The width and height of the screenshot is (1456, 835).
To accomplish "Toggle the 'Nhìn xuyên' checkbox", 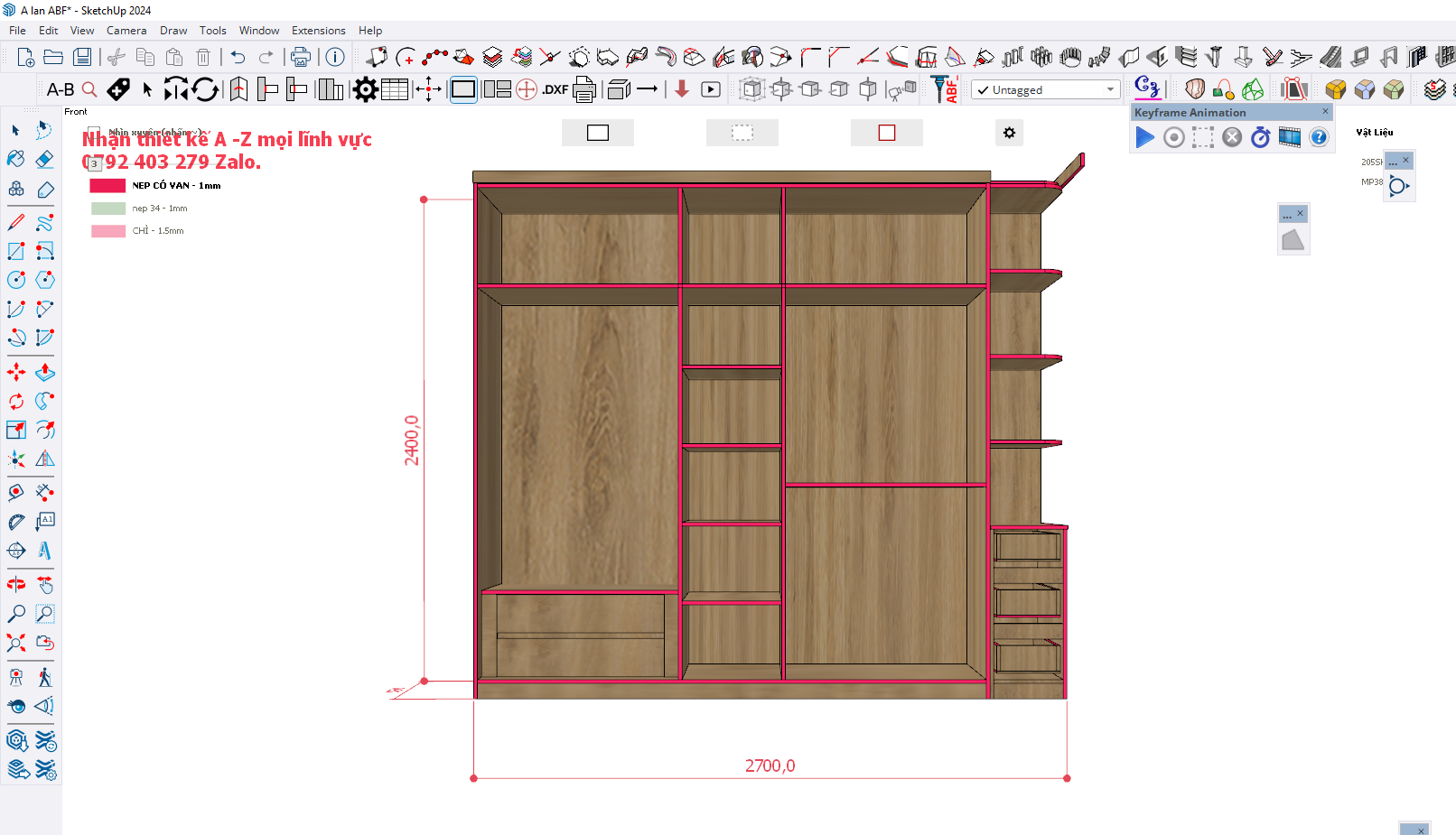I will click(x=94, y=132).
